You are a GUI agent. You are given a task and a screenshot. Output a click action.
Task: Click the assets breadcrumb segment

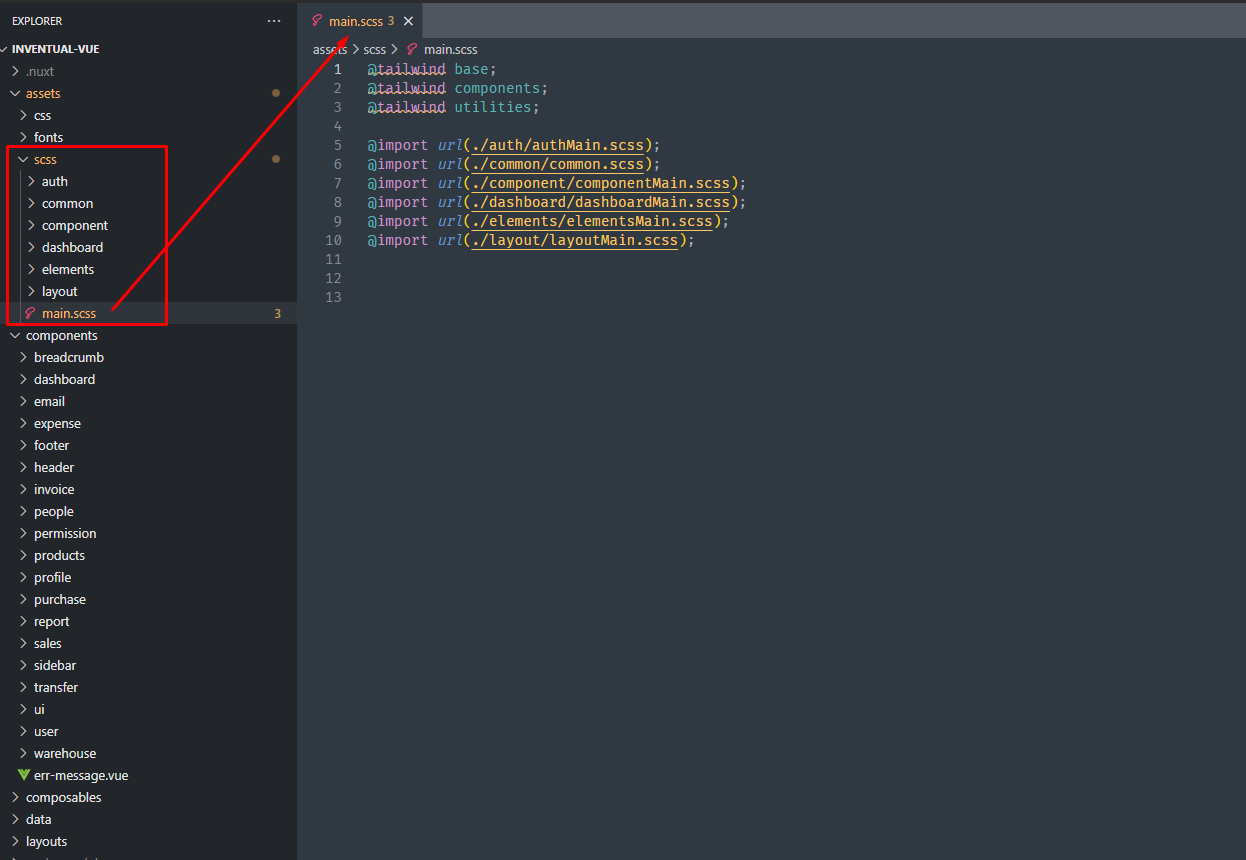(330, 49)
